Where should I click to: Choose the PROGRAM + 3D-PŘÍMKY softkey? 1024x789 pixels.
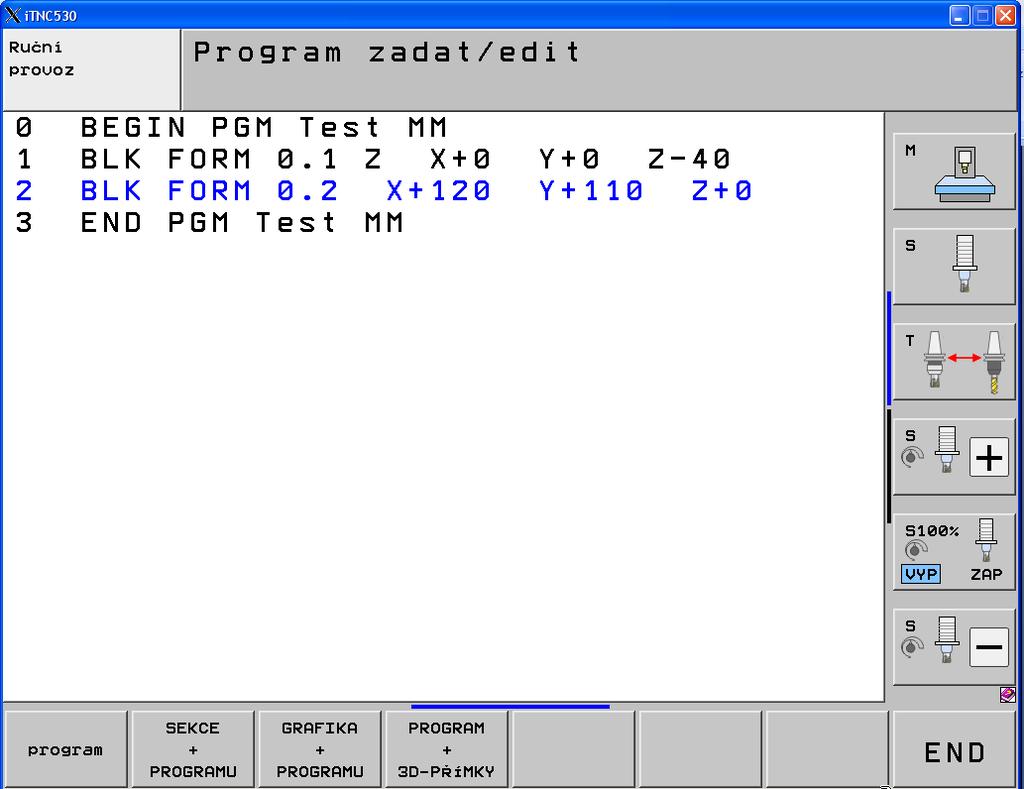[x=447, y=749]
